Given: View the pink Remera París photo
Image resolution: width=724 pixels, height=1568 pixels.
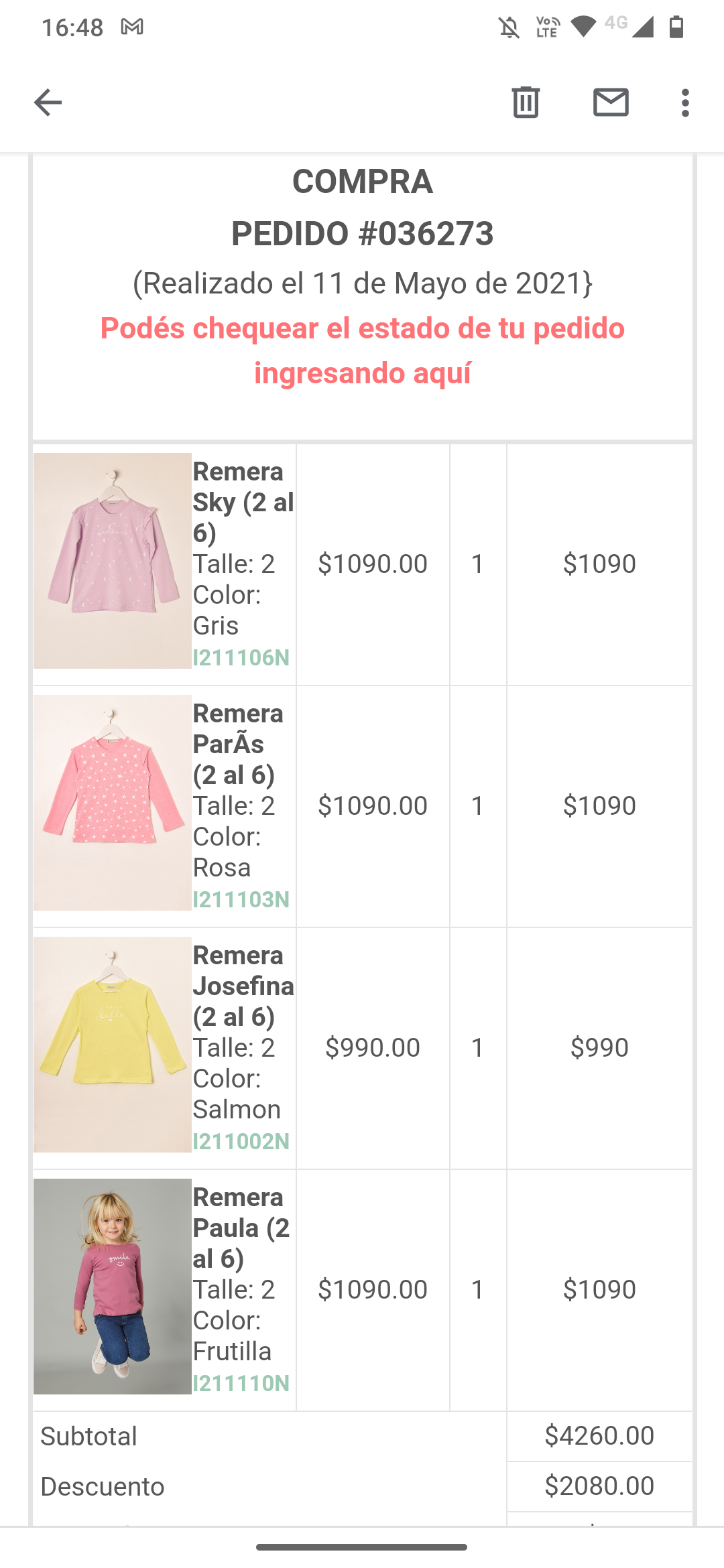Looking at the screenshot, I should pos(113,803).
